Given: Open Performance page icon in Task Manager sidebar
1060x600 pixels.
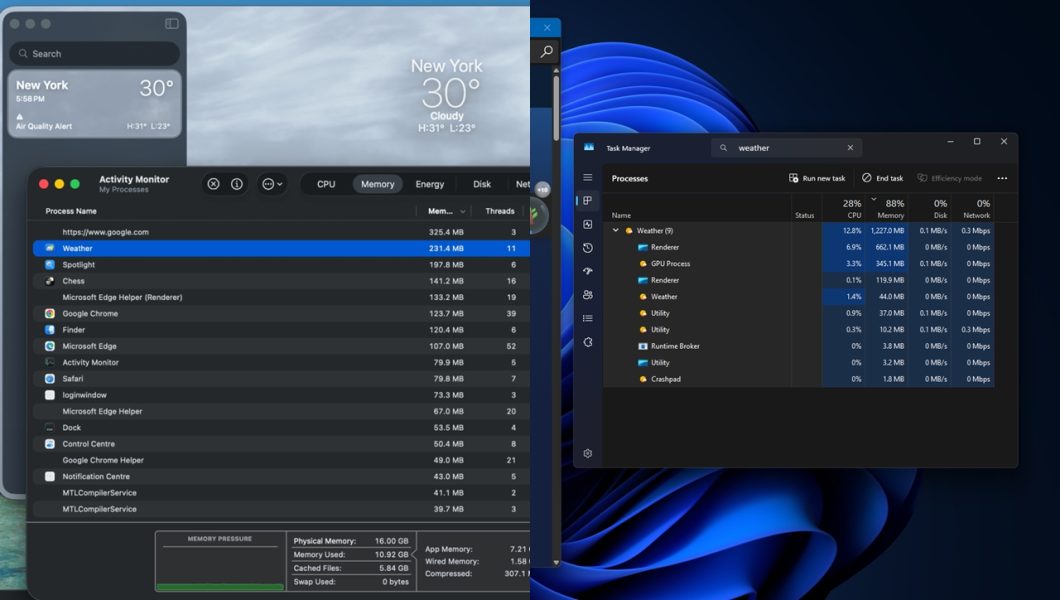Looking at the screenshot, I should coord(587,224).
